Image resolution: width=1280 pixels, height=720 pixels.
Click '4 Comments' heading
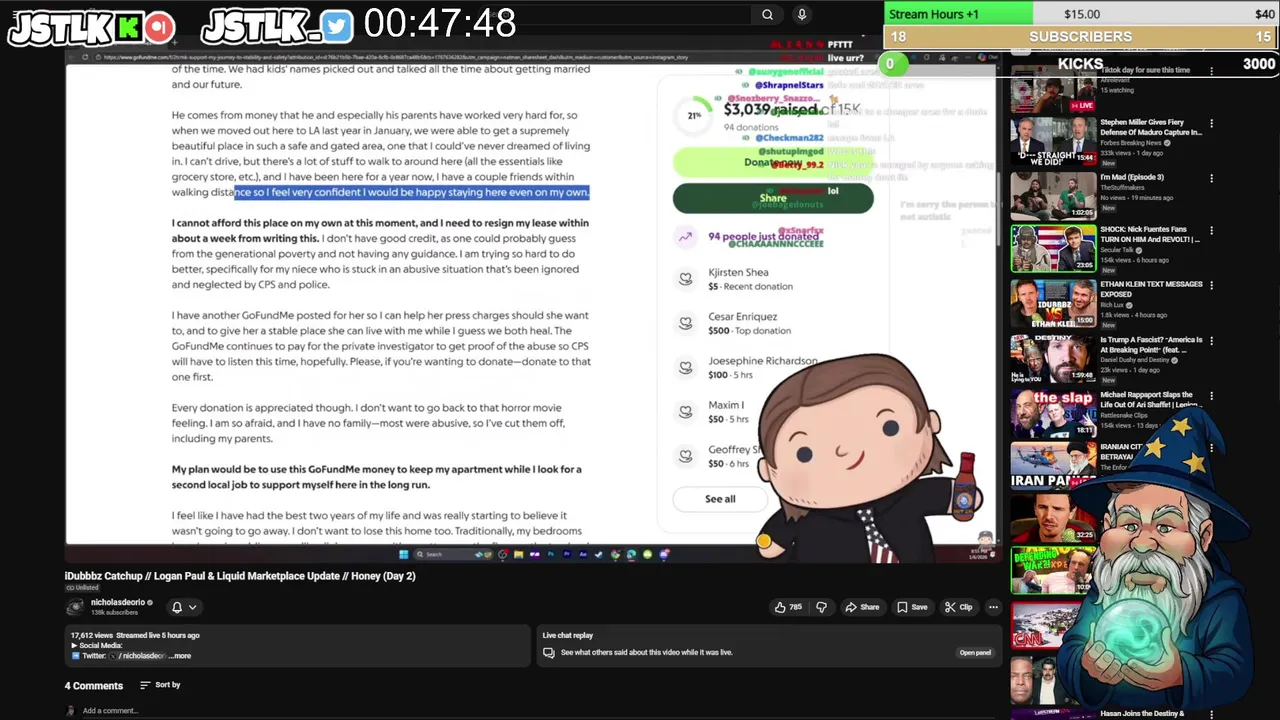pyautogui.click(x=94, y=685)
